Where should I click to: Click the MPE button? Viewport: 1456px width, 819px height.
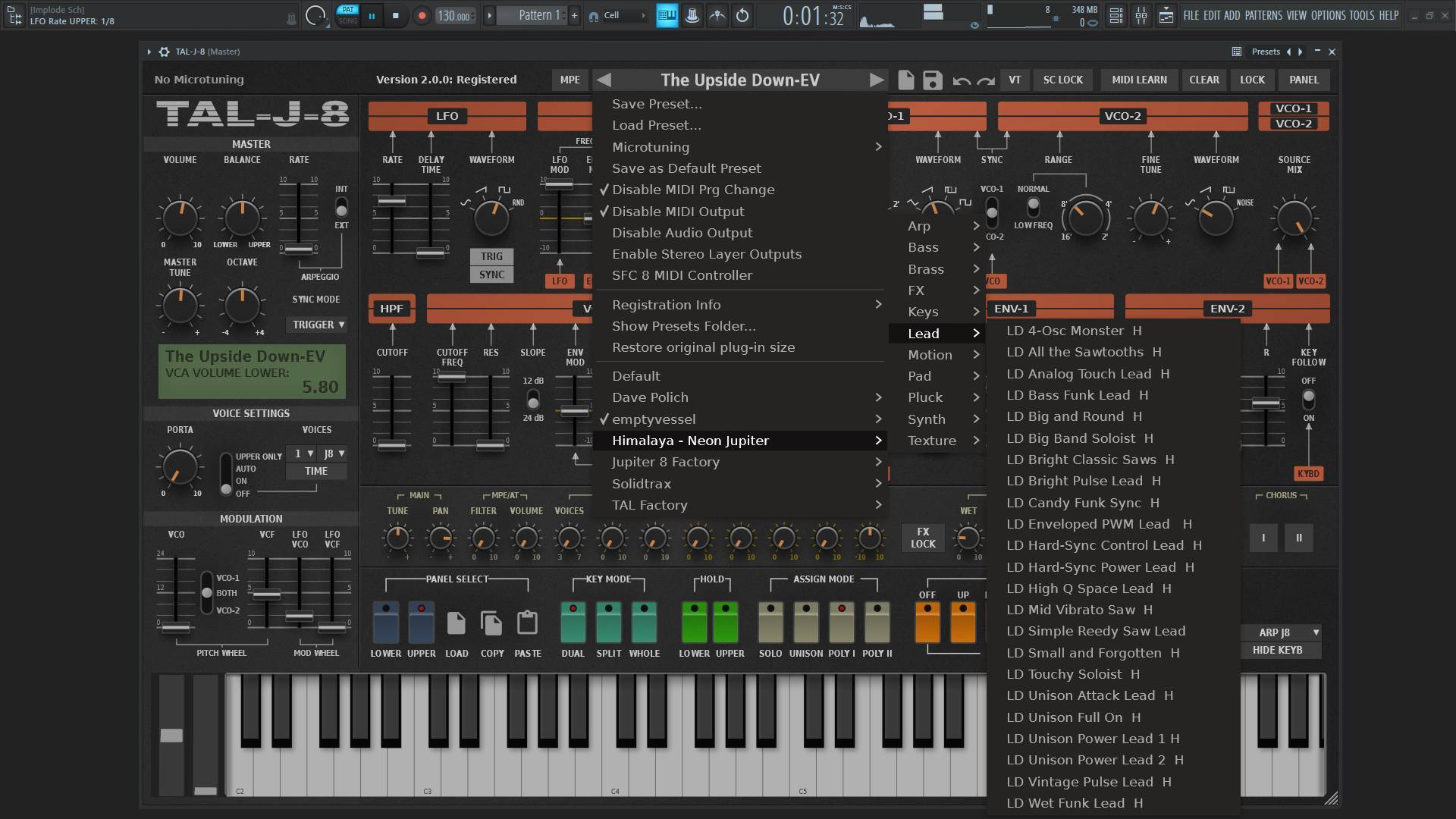[570, 80]
